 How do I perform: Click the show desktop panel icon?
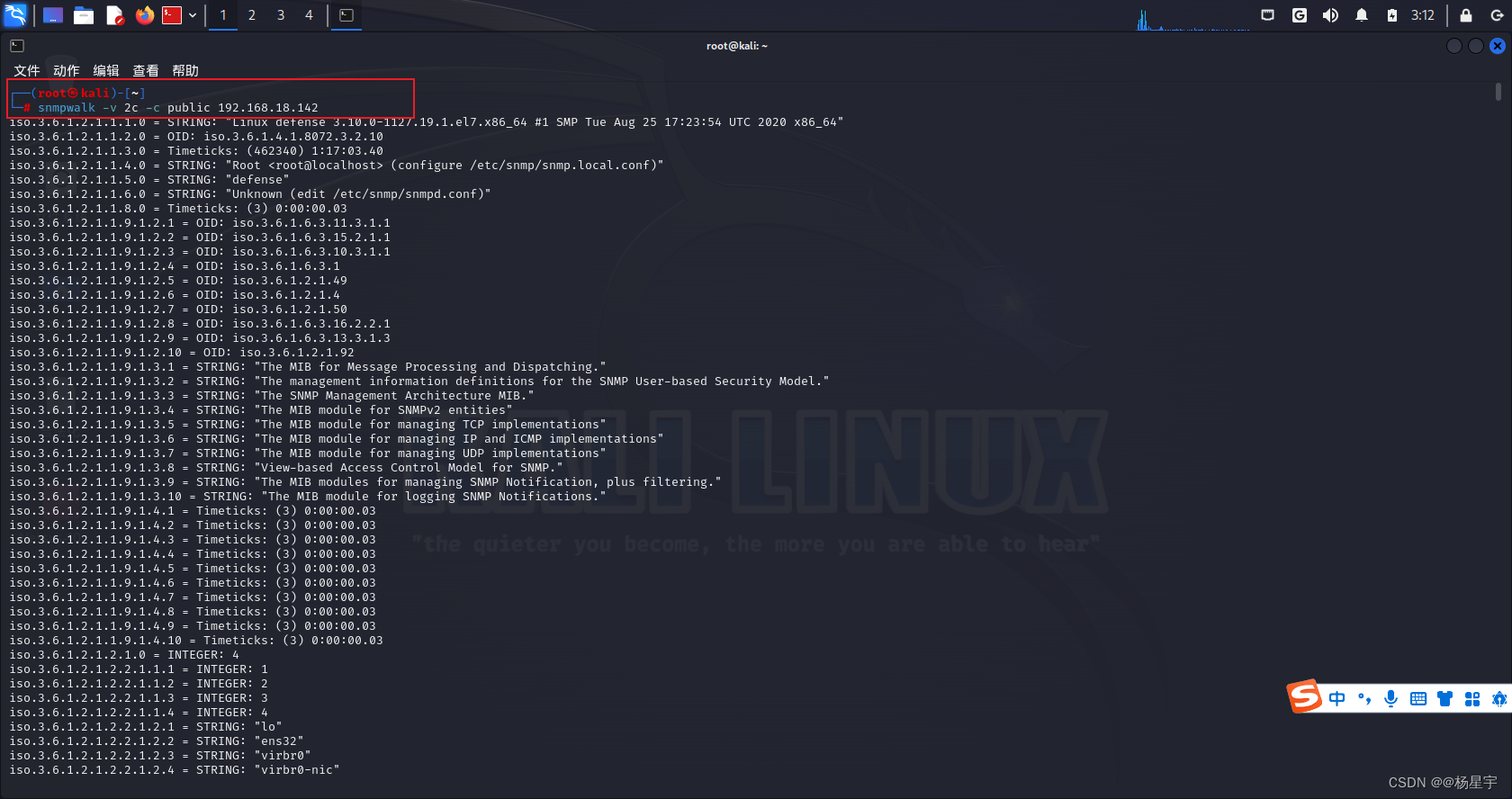[x=53, y=15]
